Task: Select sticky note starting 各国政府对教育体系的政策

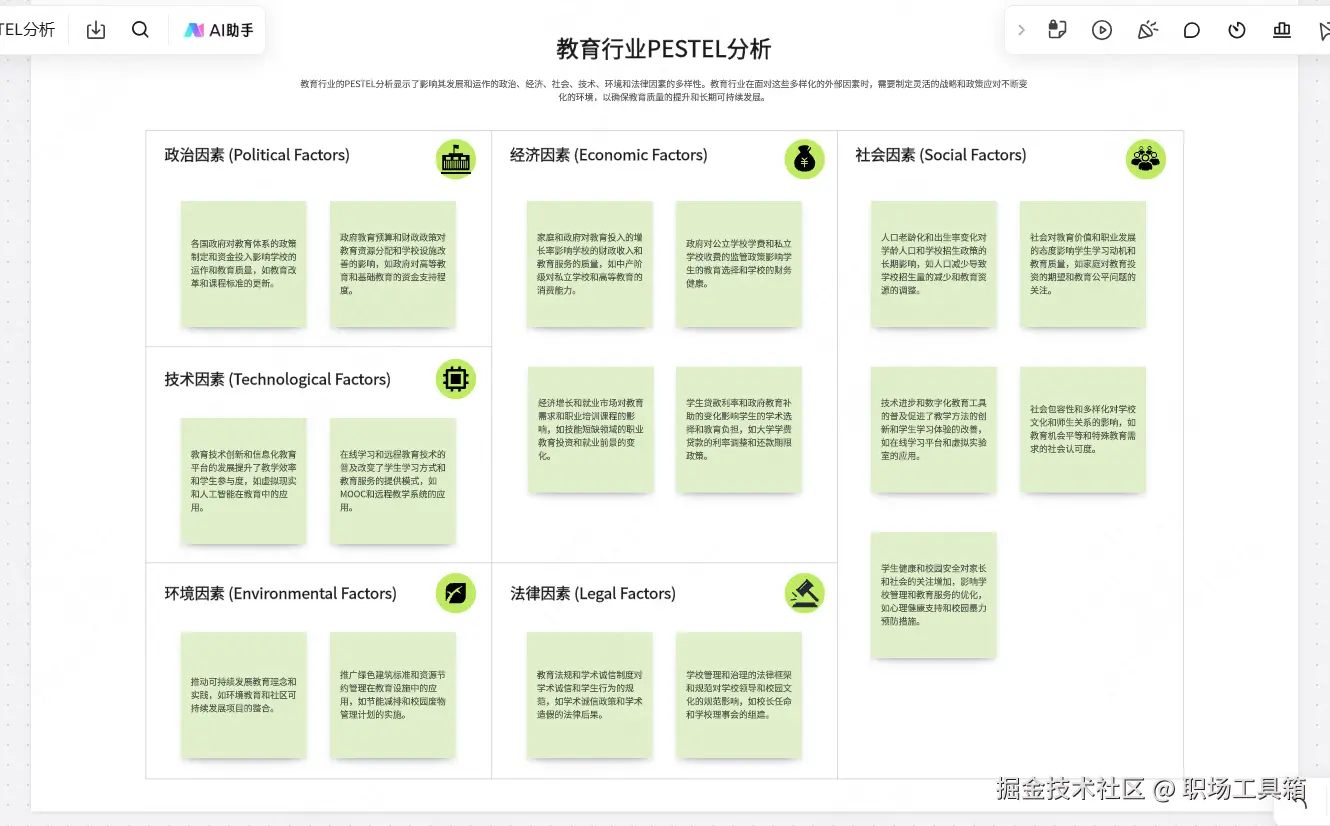Action: click(243, 264)
